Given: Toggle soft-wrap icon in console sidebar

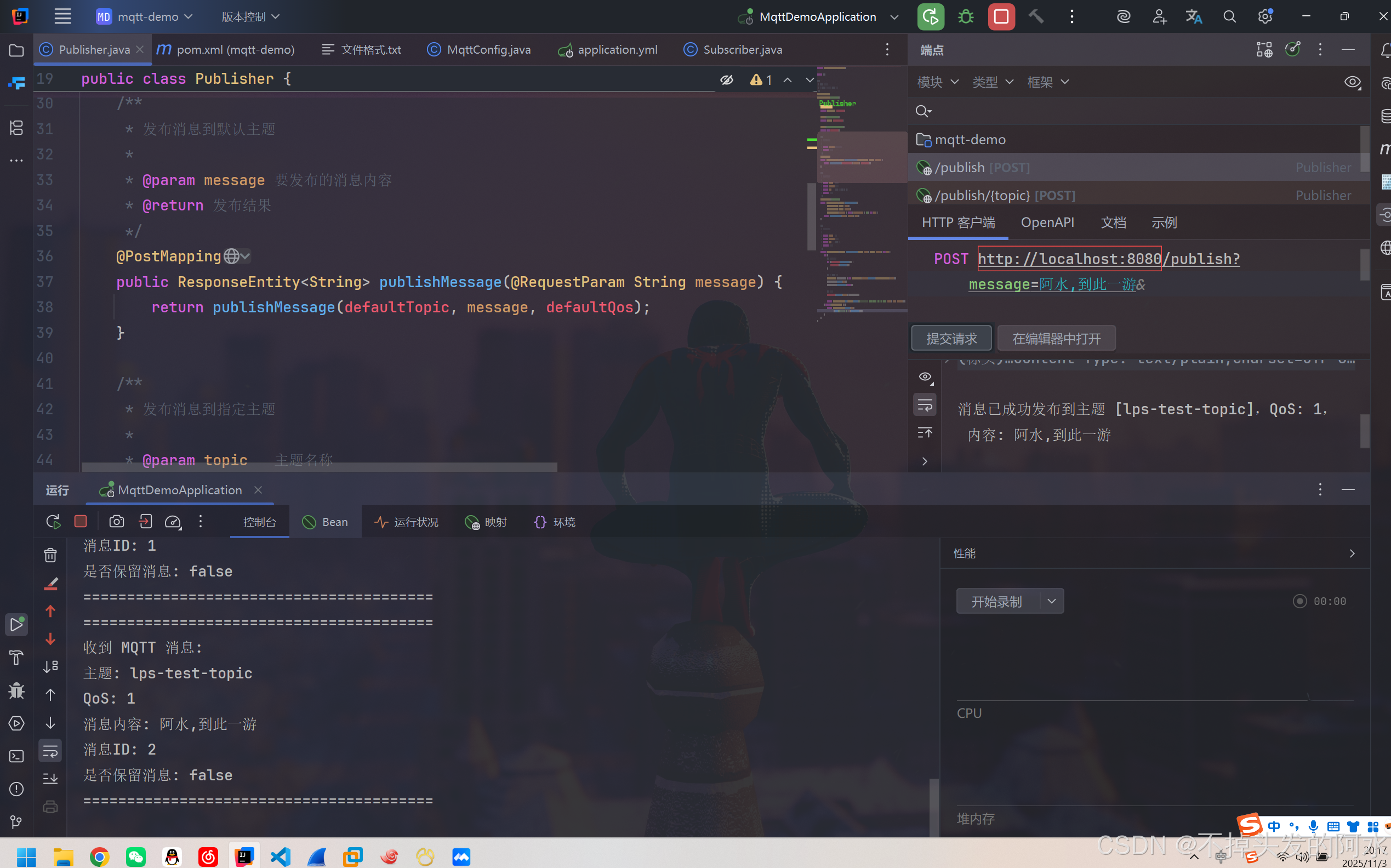Looking at the screenshot, I should [x=50, y=750].
